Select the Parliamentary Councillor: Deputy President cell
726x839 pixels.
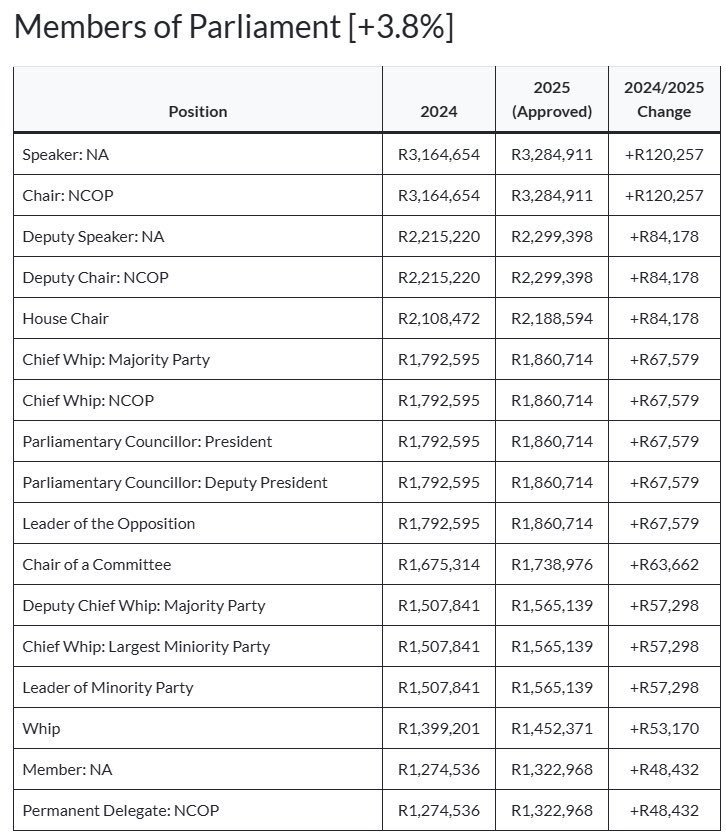pos(198,482)
